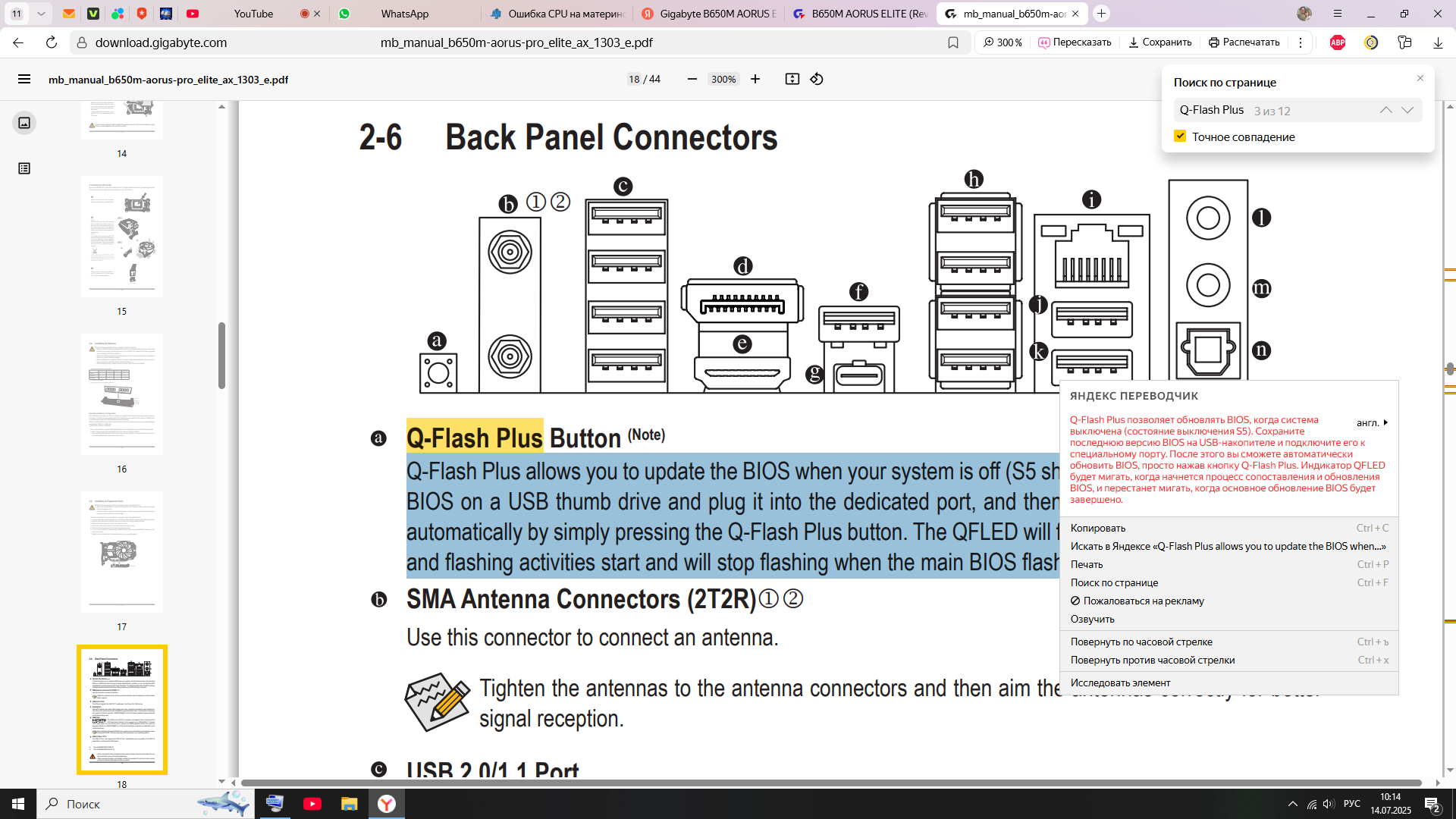
Task: Click the page search input field
Action: (x=1274, y=110)
